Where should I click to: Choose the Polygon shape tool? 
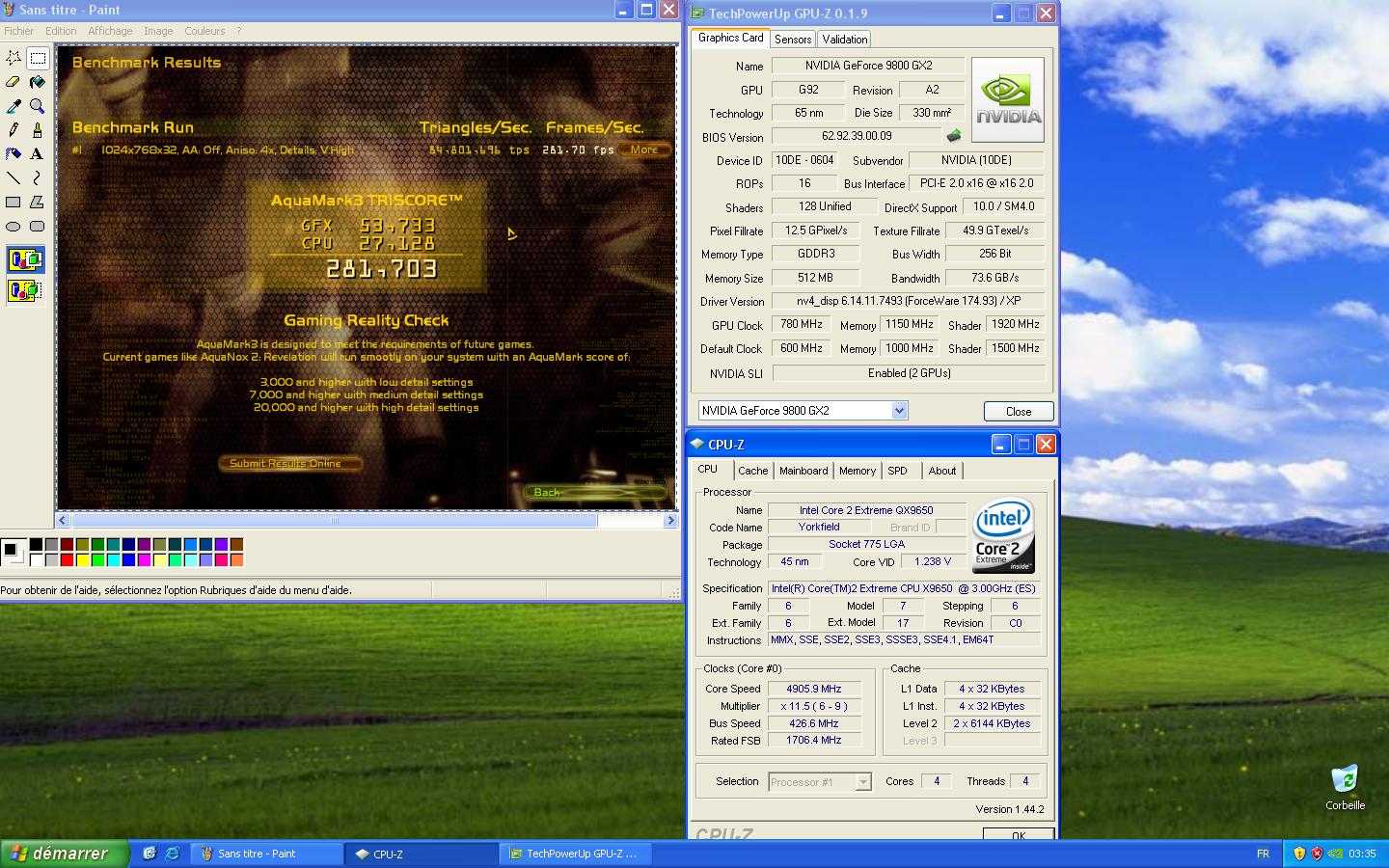click(38, 202)
